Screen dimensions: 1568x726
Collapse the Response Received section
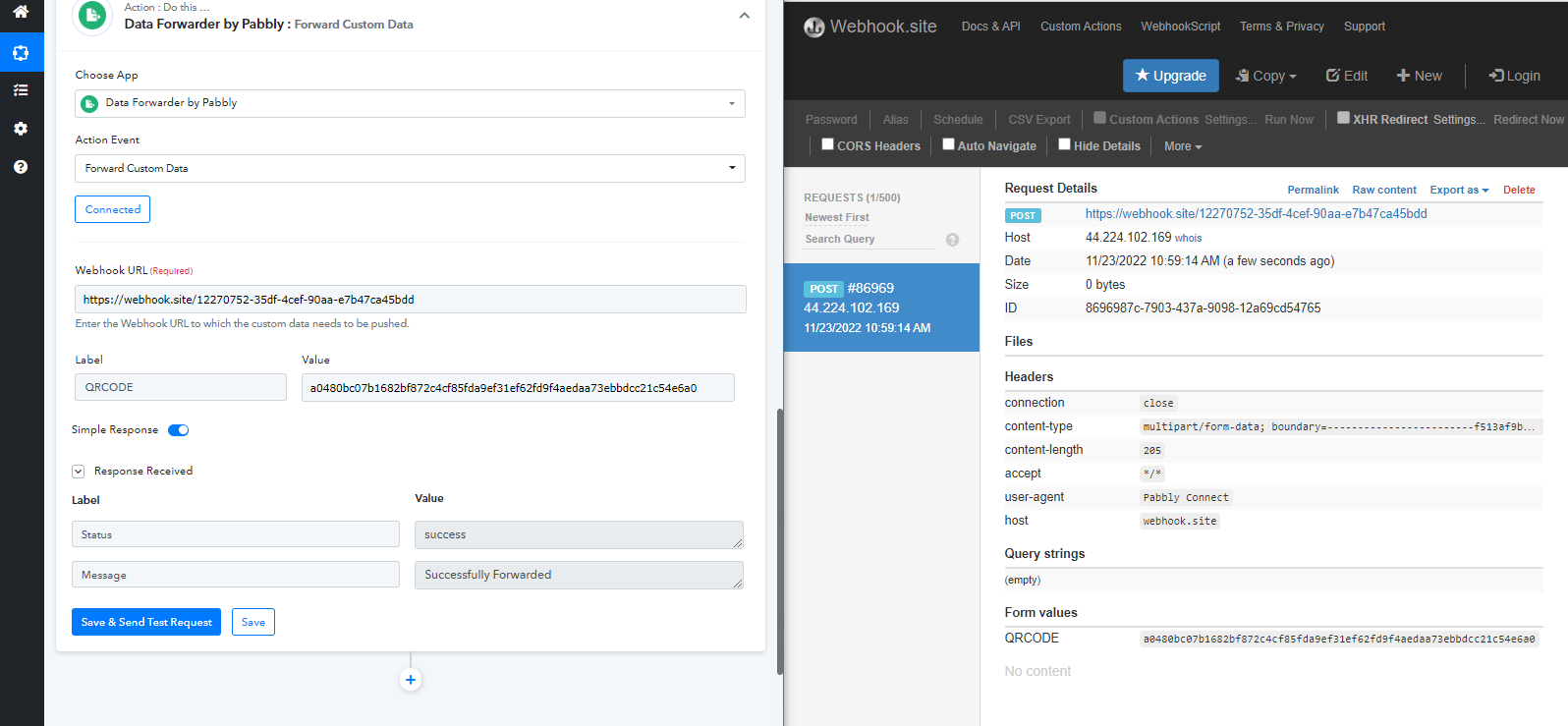tap(78, 472)
